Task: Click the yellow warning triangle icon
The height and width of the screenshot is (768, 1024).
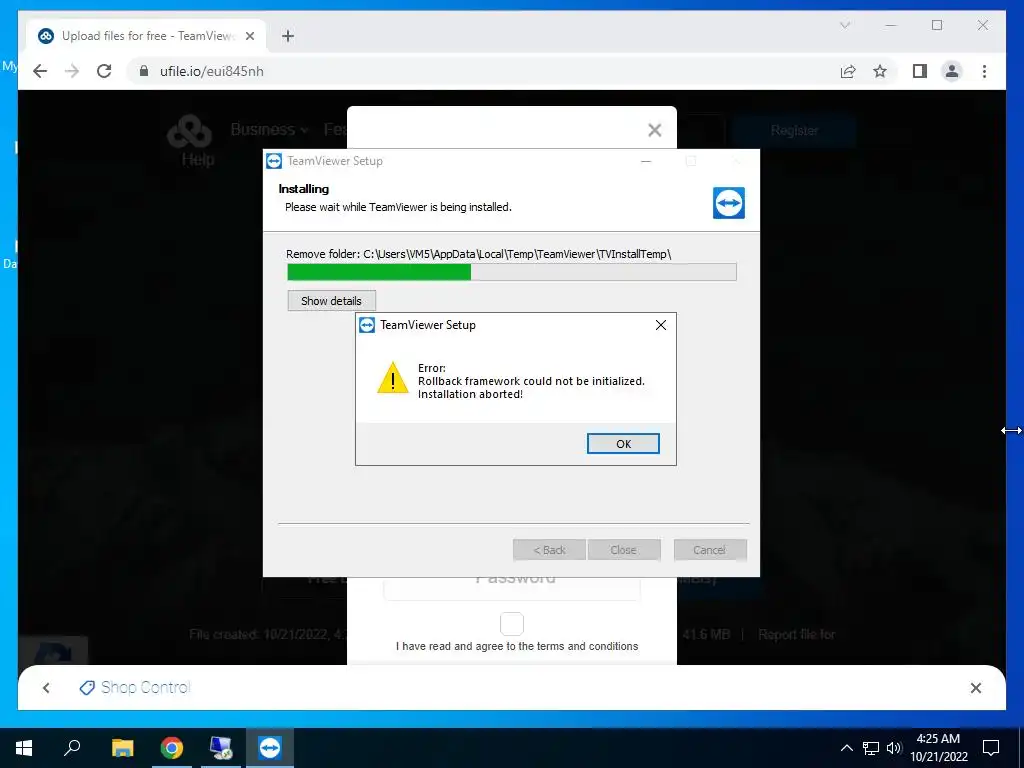Action: [392, 378]
